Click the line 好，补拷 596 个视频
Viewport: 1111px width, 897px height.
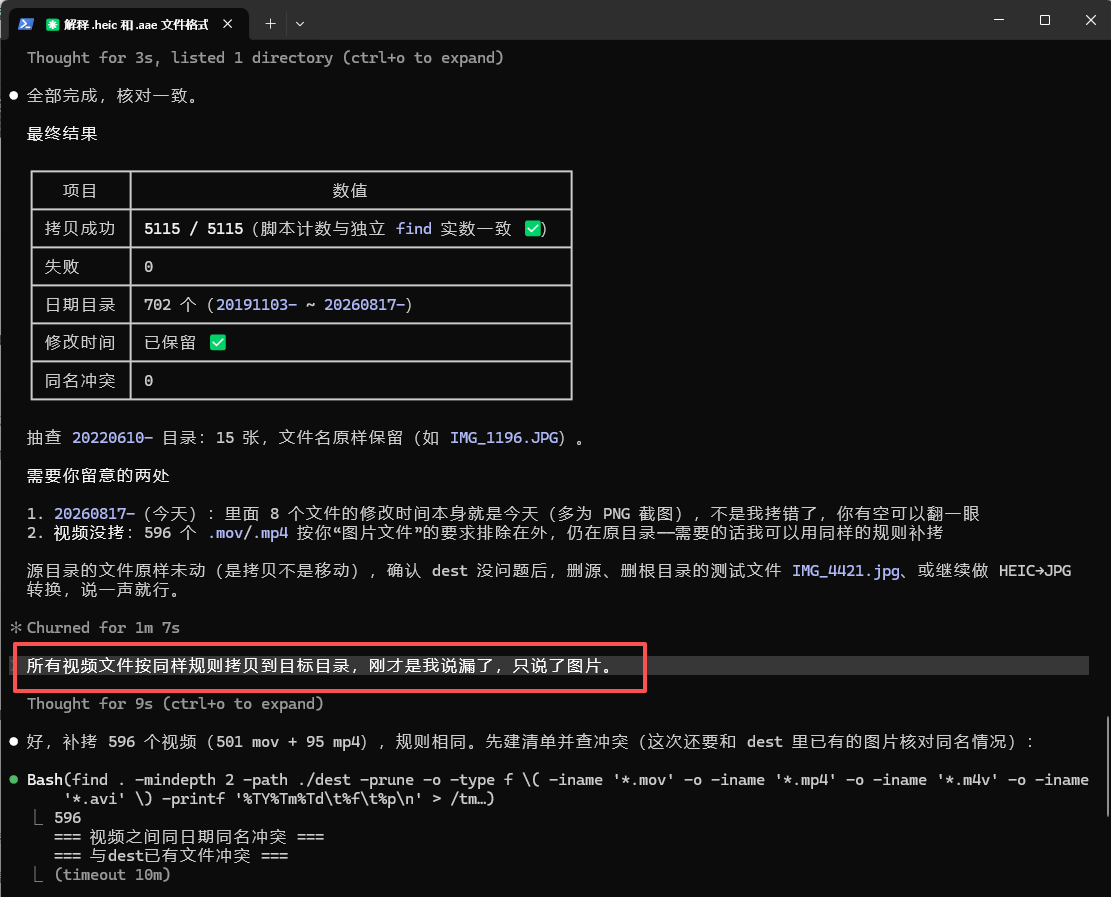(530, 742)
